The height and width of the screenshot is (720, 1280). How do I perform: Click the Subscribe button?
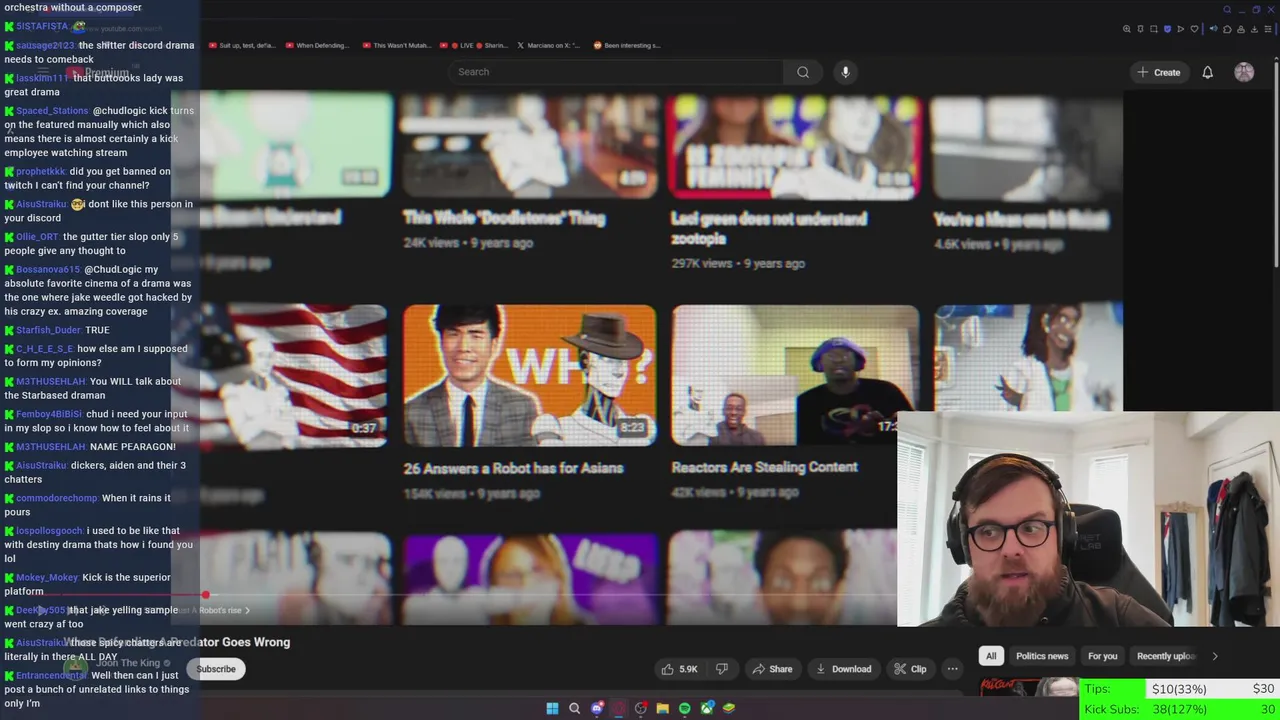point(215,669)
